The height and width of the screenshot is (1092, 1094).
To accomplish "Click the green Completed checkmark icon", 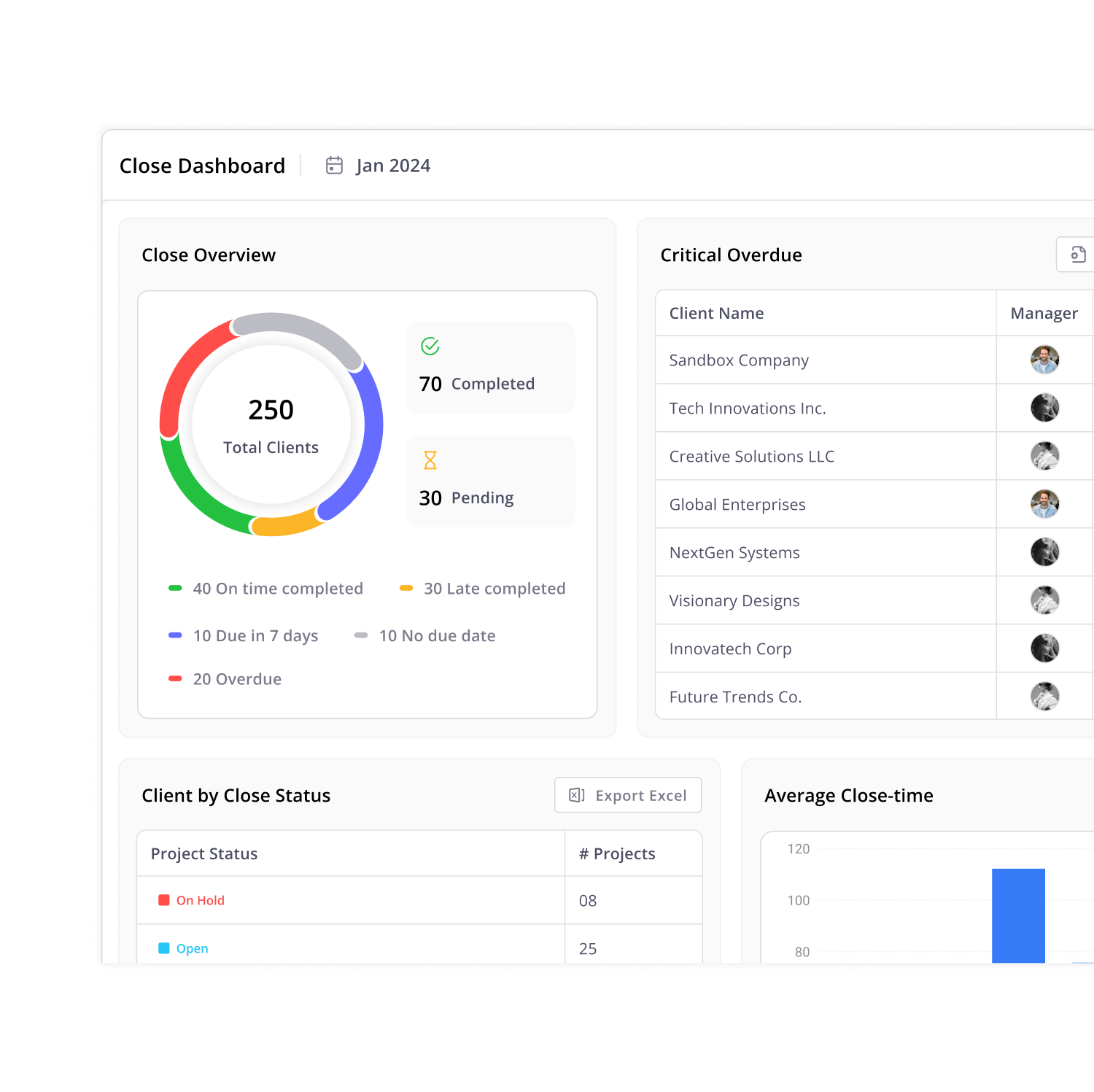I will pyautogui.click(x=430, y=346).
